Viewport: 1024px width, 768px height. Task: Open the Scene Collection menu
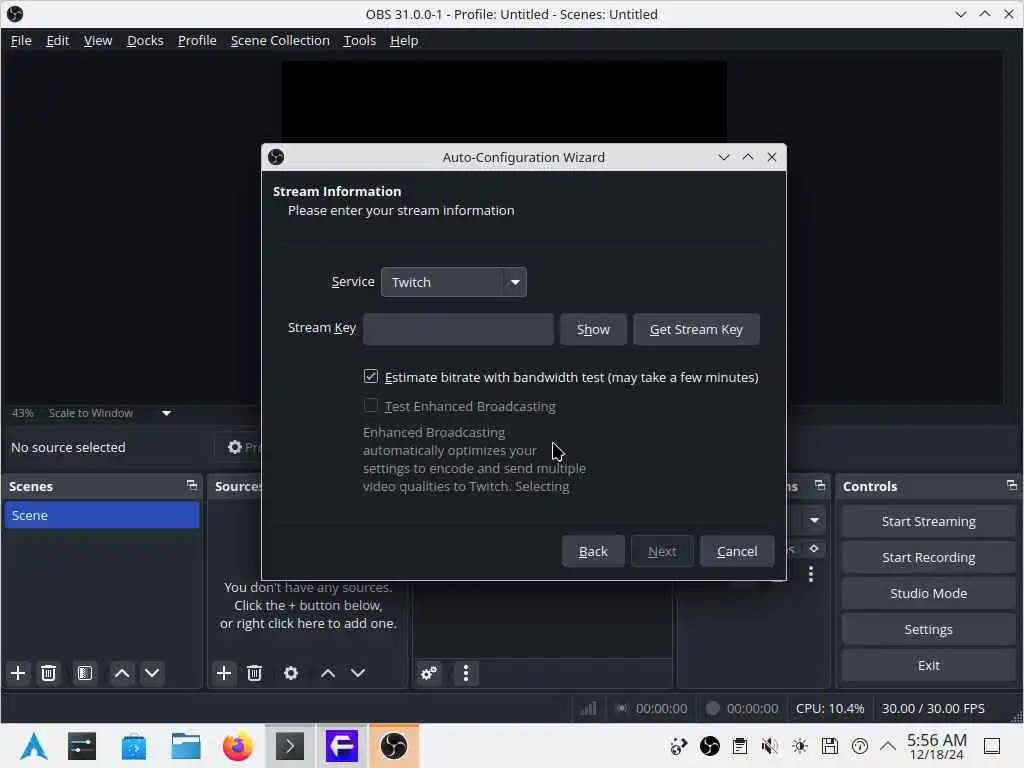click(x=280, y=40)
